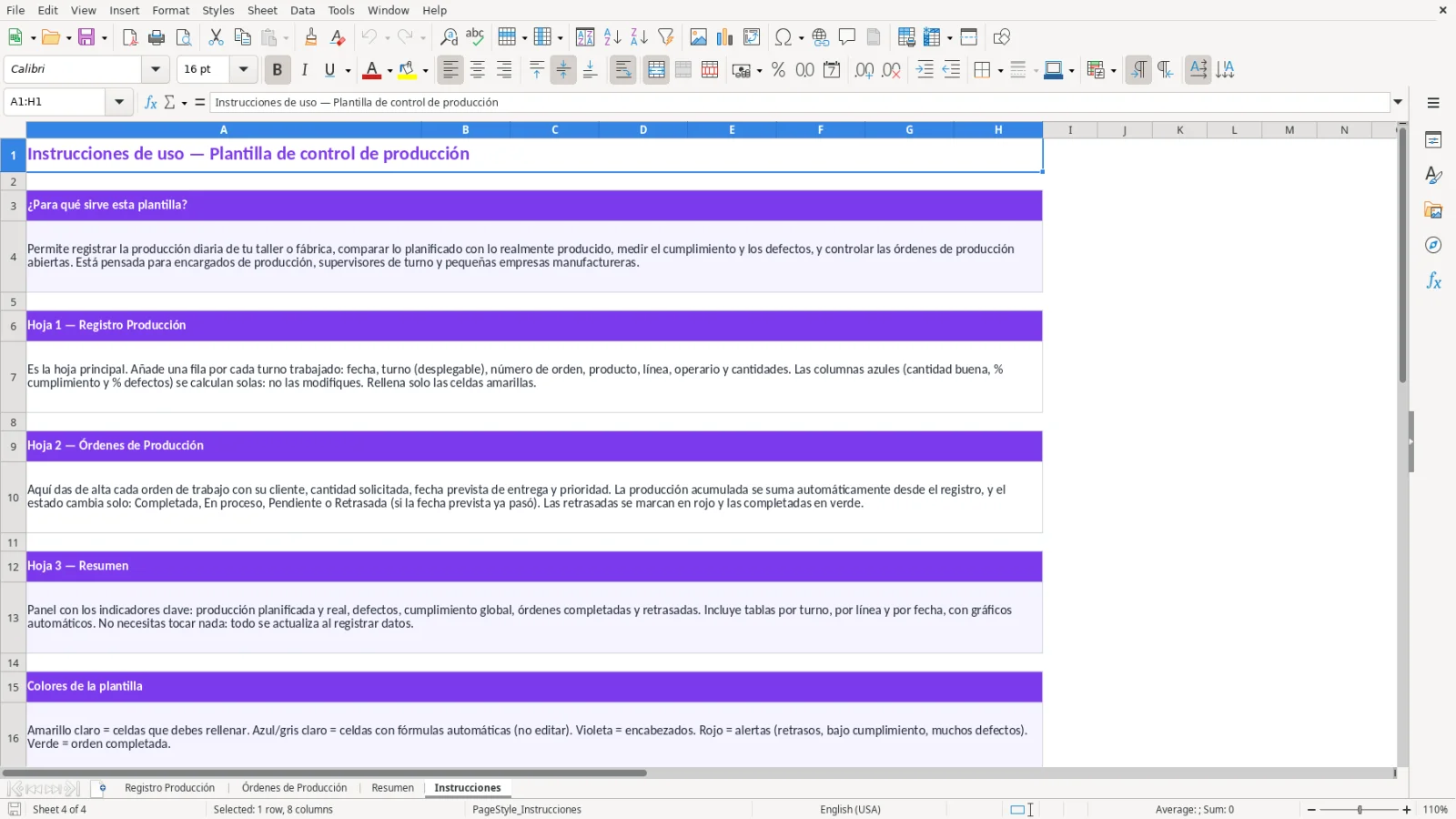Open the font size dropdown
This screenshot has width=1456, height=819.
click(243, 69)
